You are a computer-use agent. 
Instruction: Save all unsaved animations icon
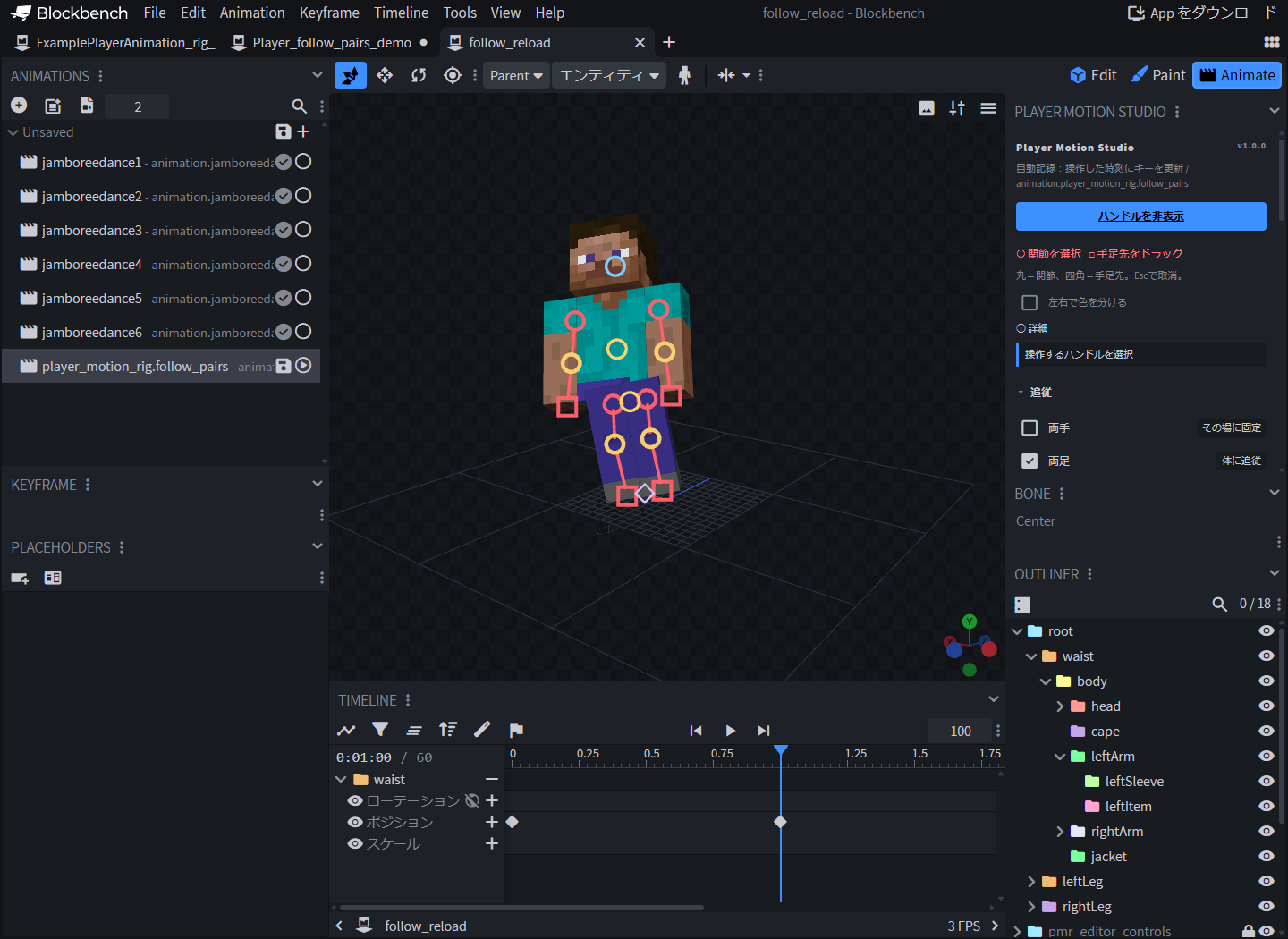point(284,131)
